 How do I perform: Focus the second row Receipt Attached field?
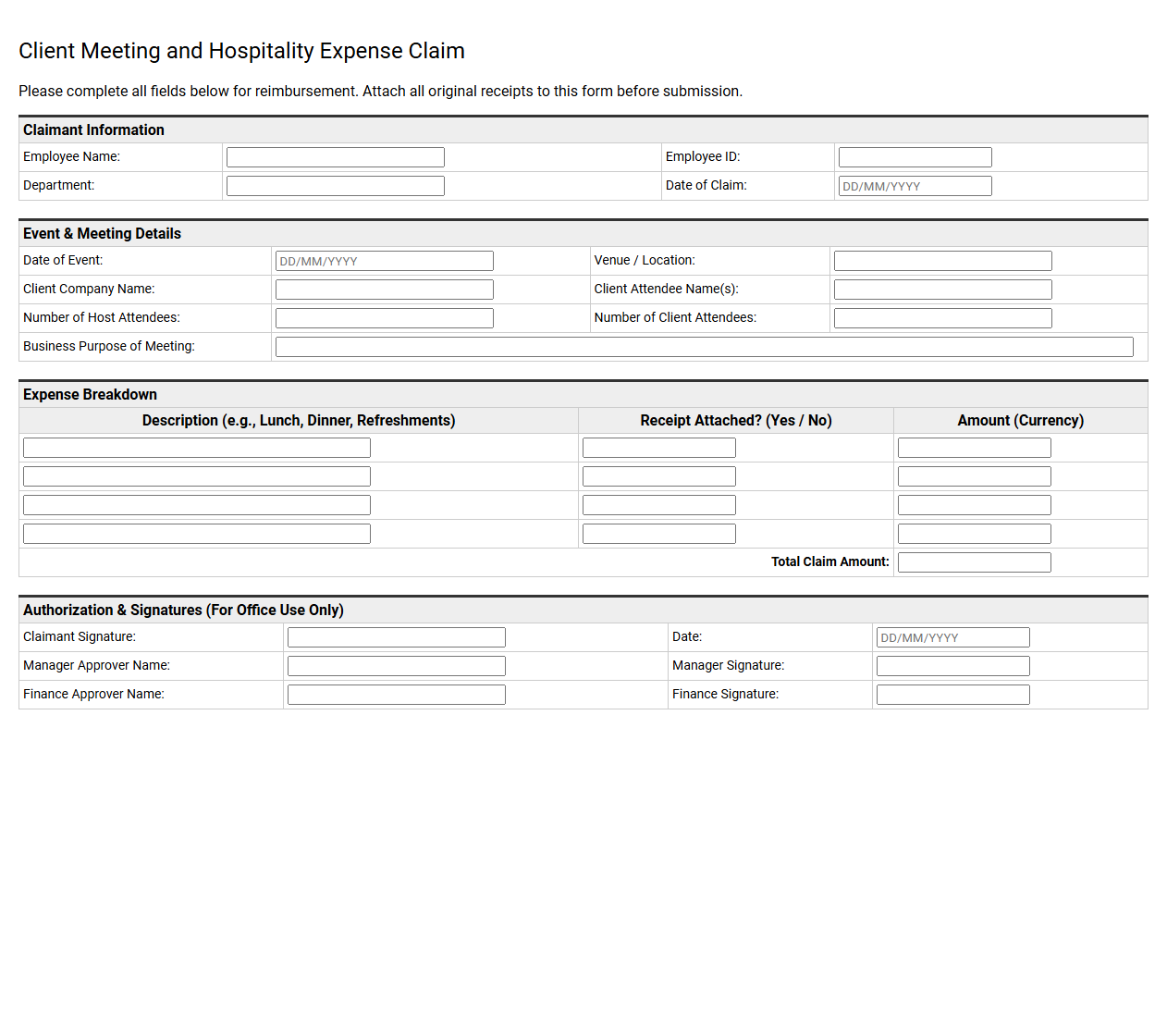(x=659, y=476)
